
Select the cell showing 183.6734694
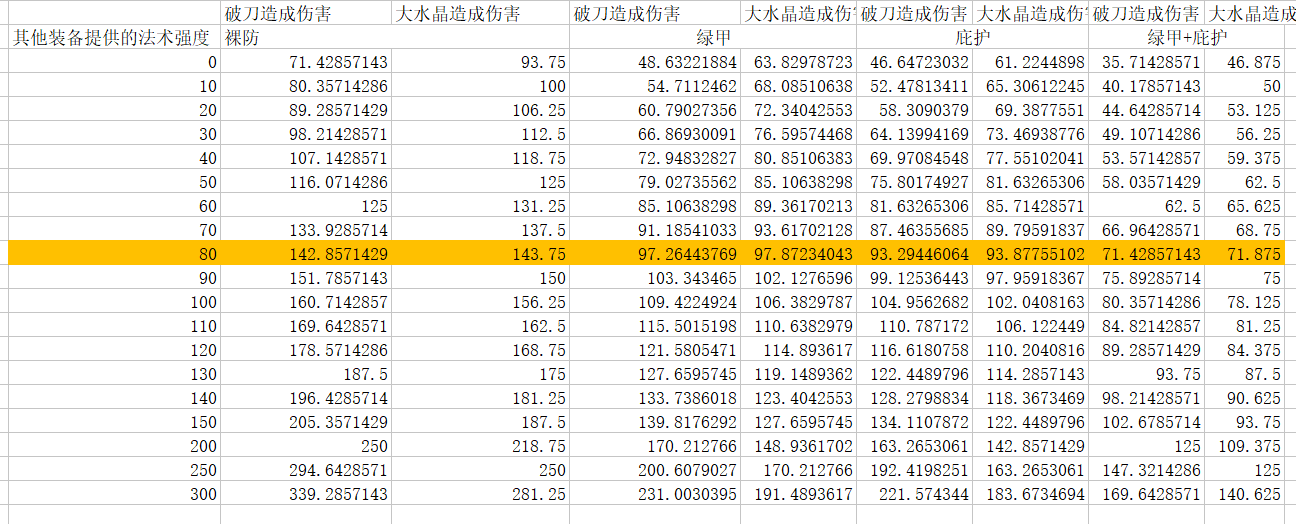click(1030, 494)
